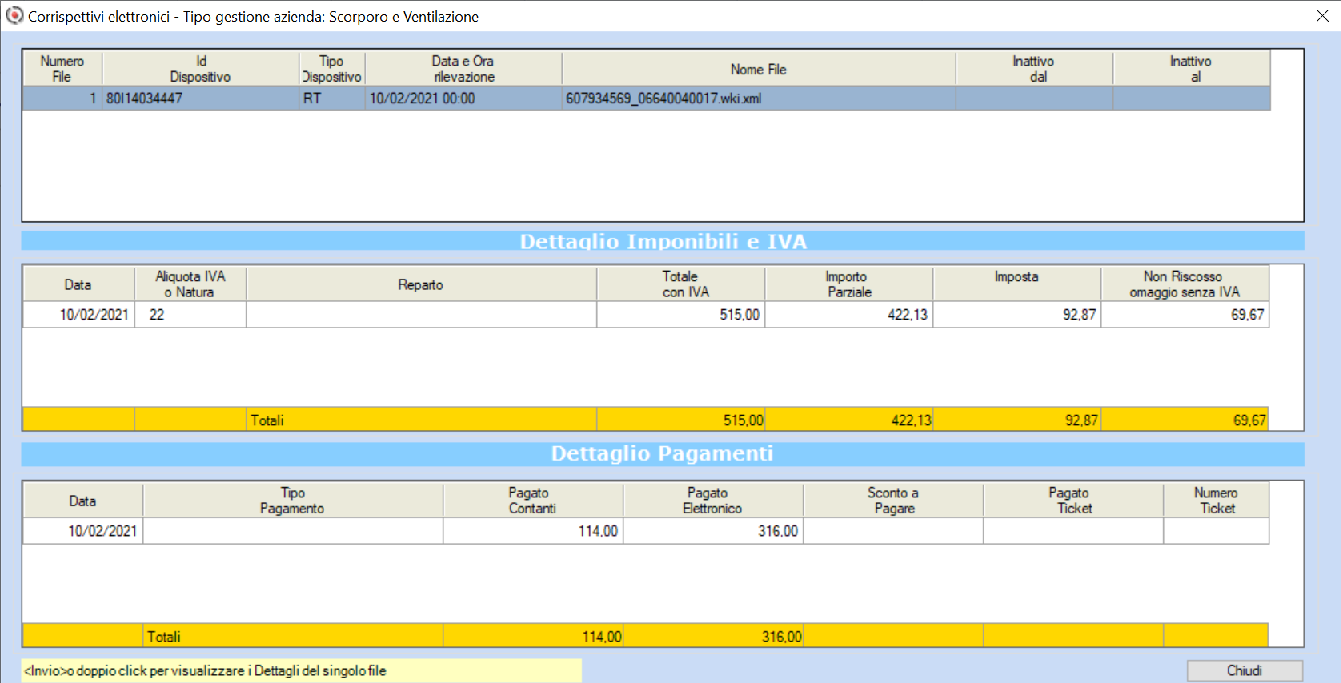Select 515,00 in the 10/02/2021 IVA row
Viewport: 1341px width, 683px height.
coord(680,314)
